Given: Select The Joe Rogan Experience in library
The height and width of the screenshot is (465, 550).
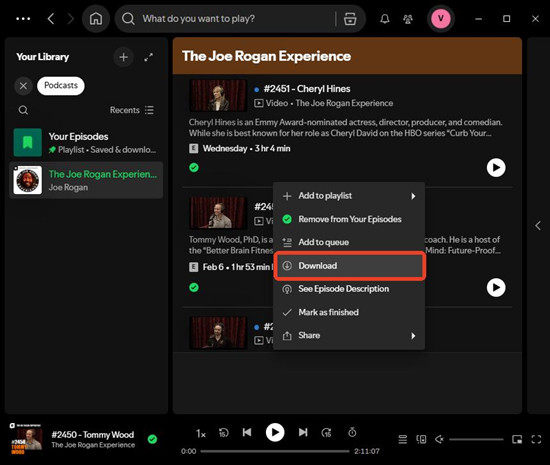Looking at the screenshot, I should click(x=86, y=180).
